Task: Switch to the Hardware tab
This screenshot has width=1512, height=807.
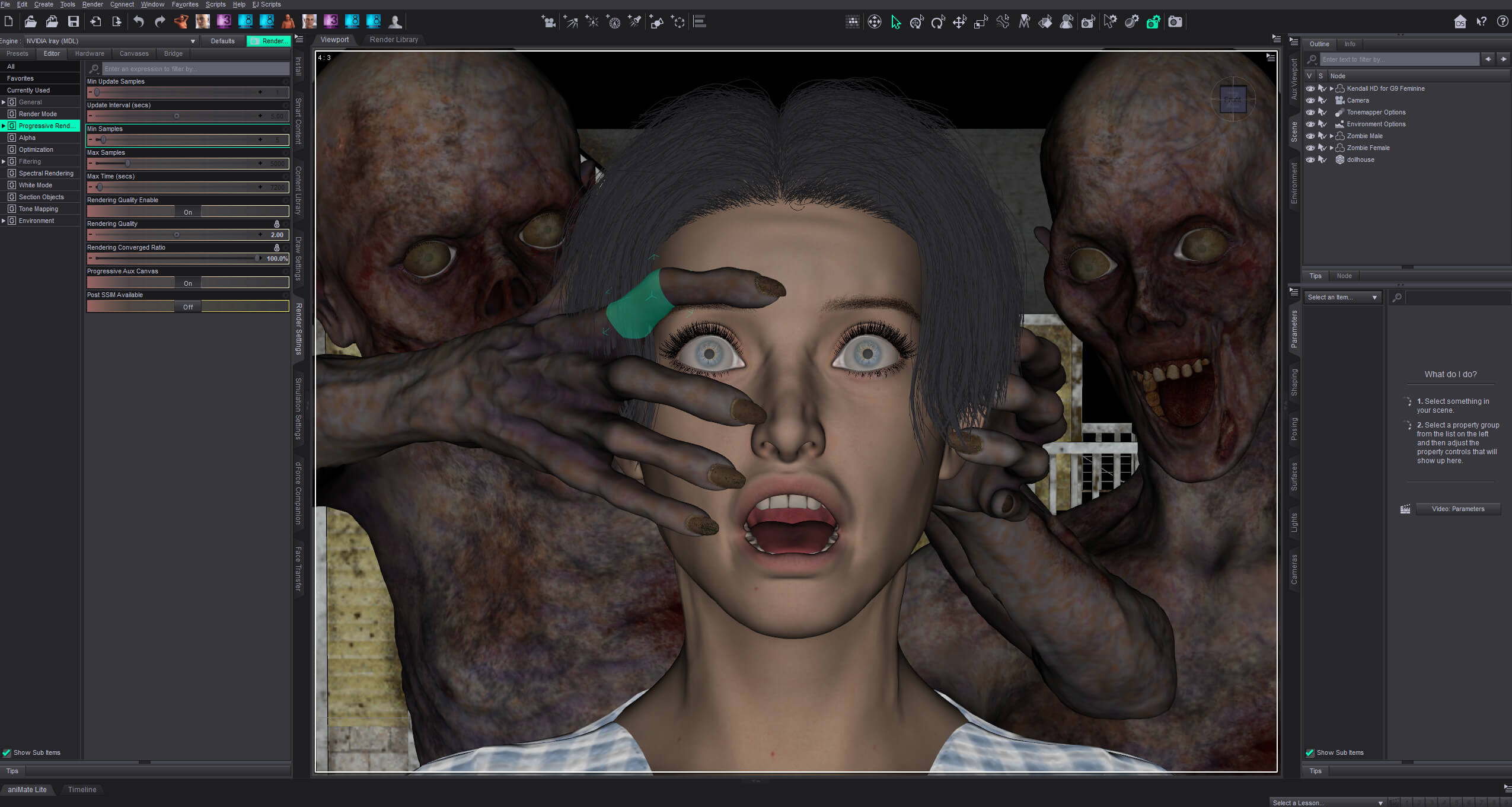Action: coord(90,53)
